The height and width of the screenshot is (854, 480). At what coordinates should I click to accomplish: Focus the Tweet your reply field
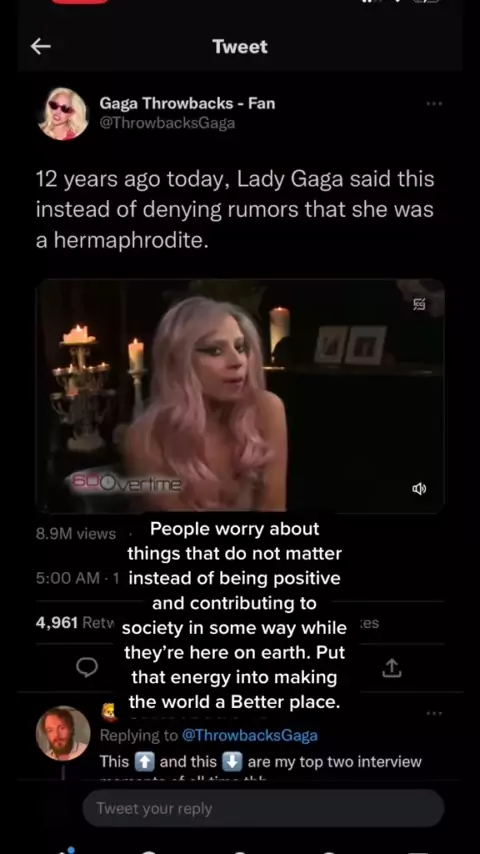[x=263, y=808]
